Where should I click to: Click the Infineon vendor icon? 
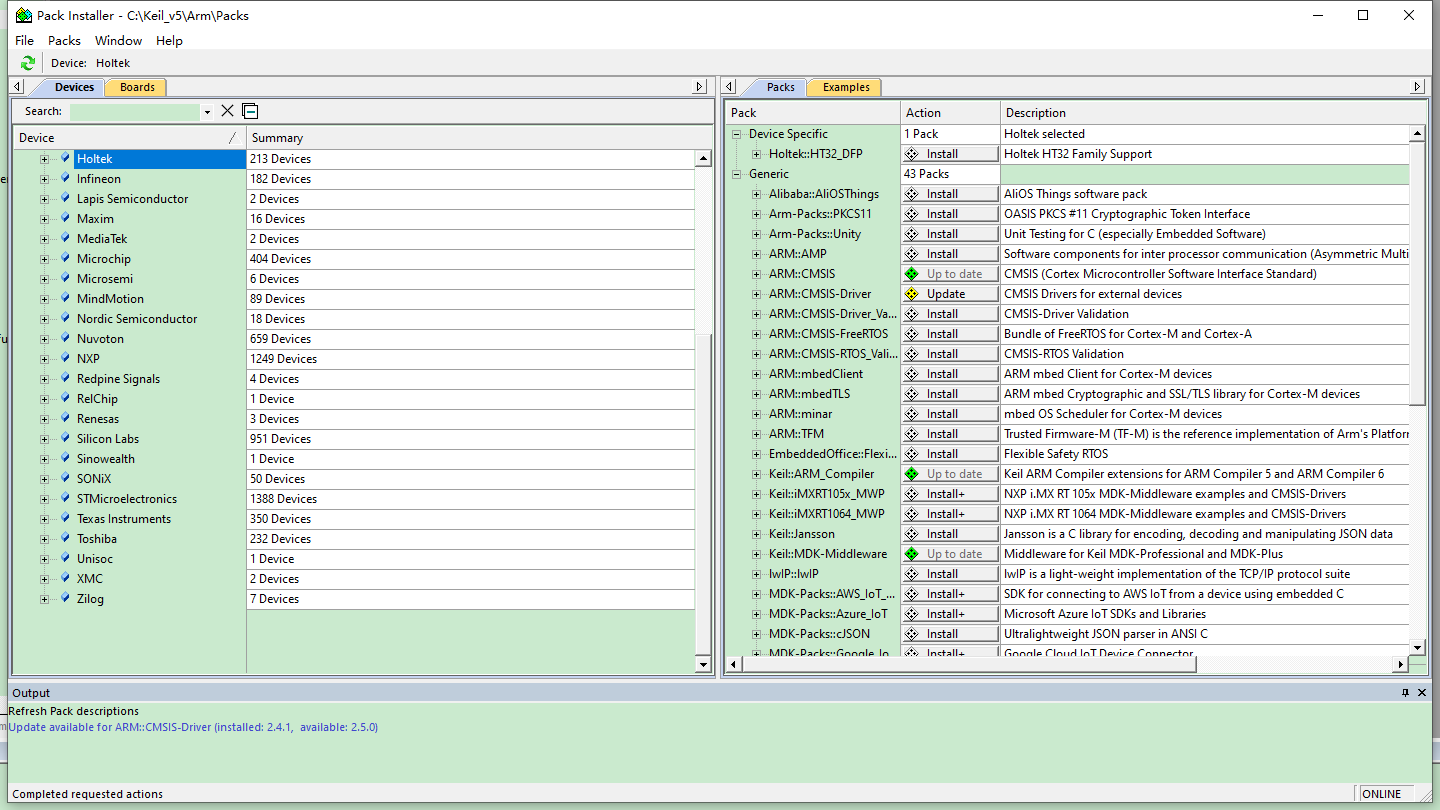[66, 178]
